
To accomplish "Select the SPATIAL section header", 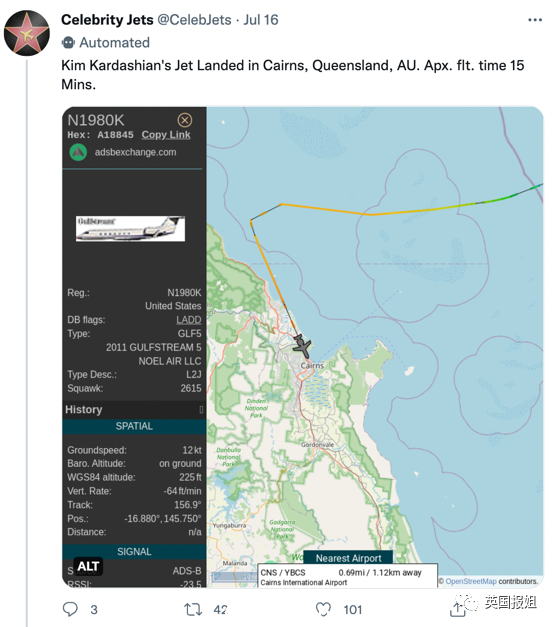I will pos(134,426).
